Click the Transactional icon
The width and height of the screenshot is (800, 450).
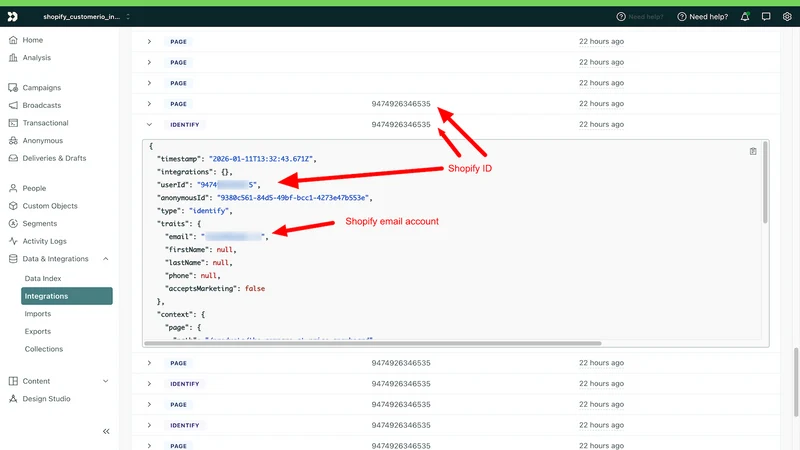pos(13,123)
